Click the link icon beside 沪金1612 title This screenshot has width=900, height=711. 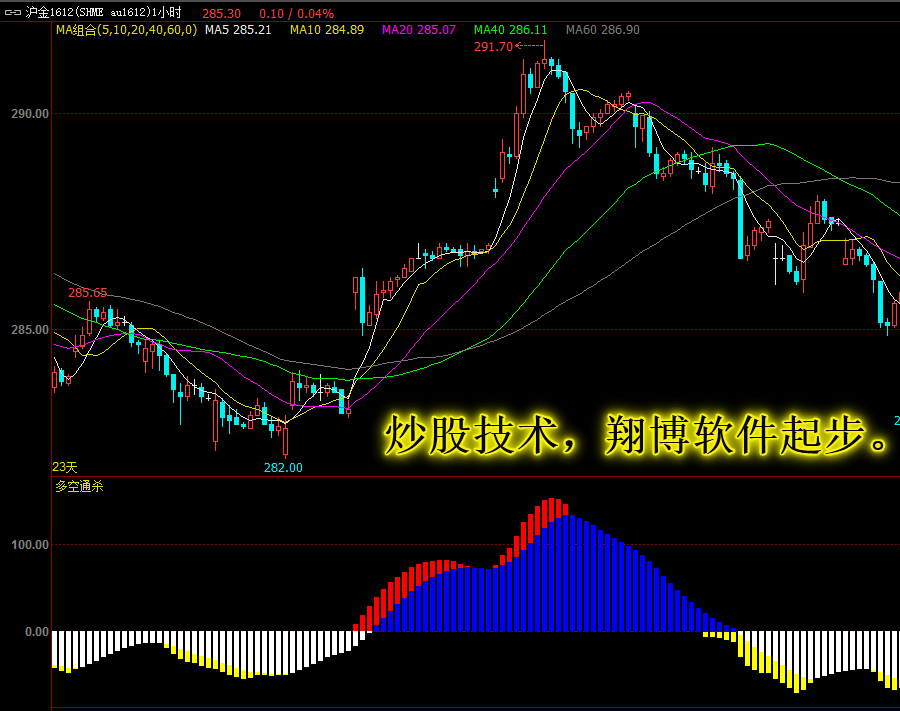[13, 12]
